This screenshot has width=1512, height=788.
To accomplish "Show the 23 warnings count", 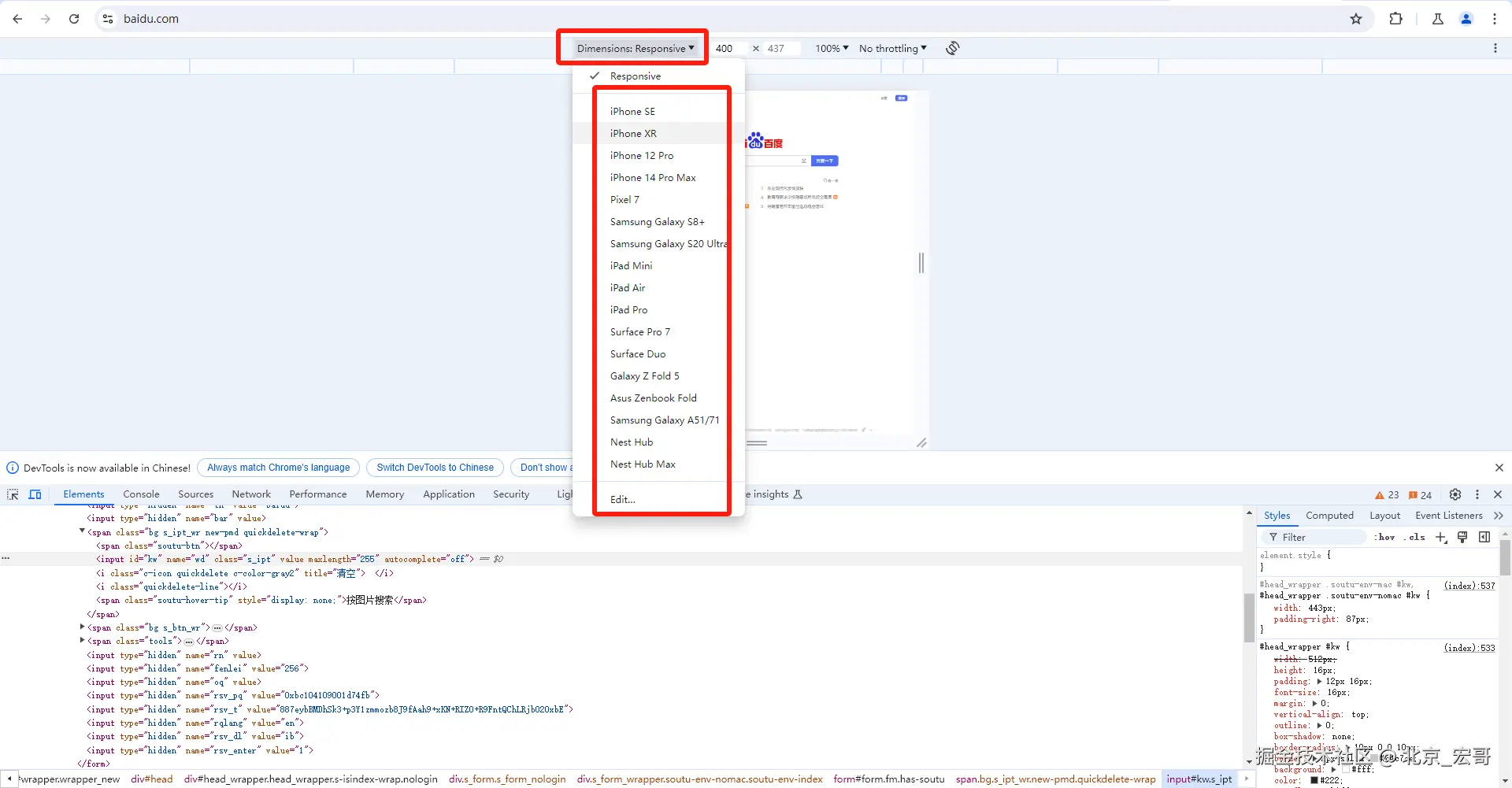I will pos(1387,495).
